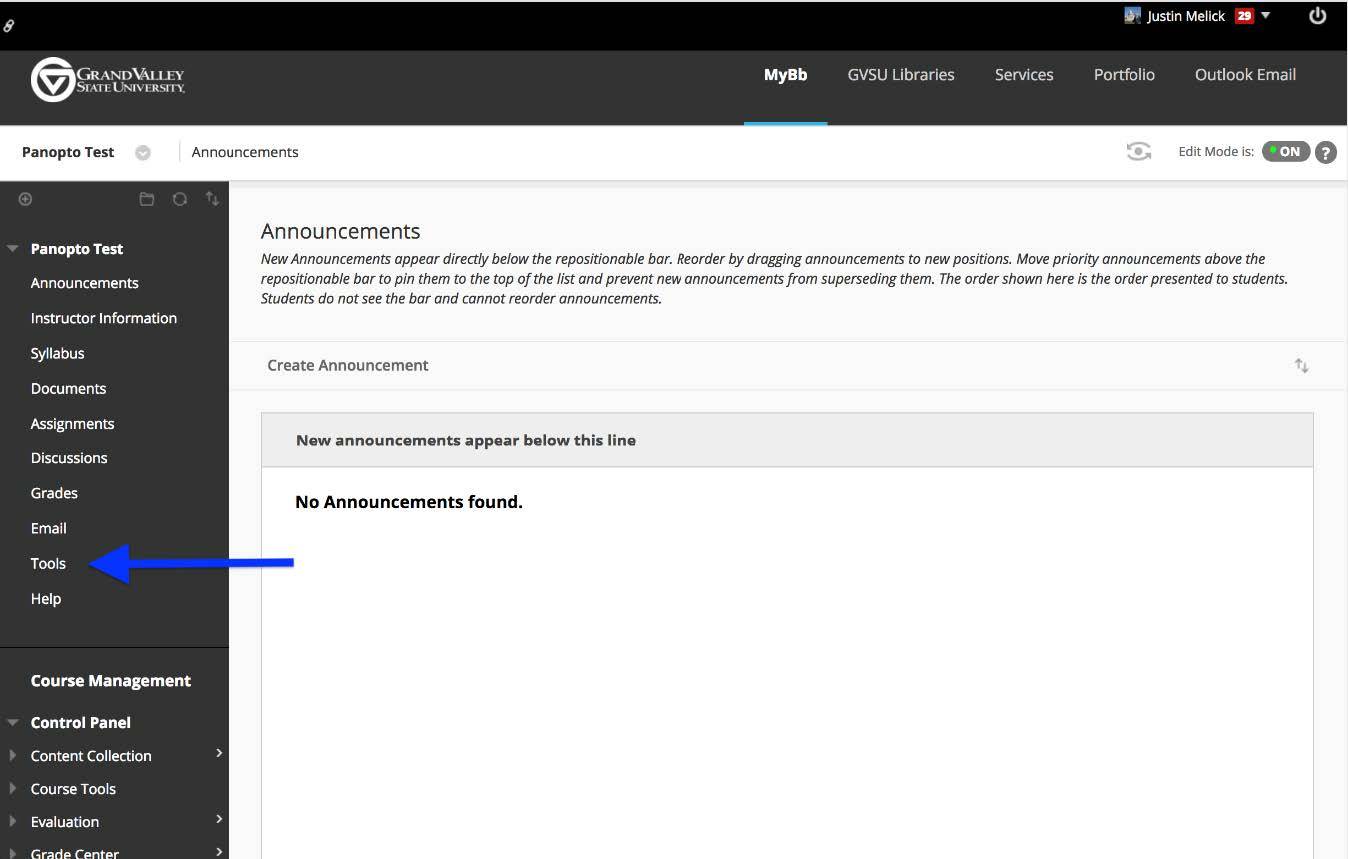Open the Panopto Test breadcrumb options chevron

point(143,153)
